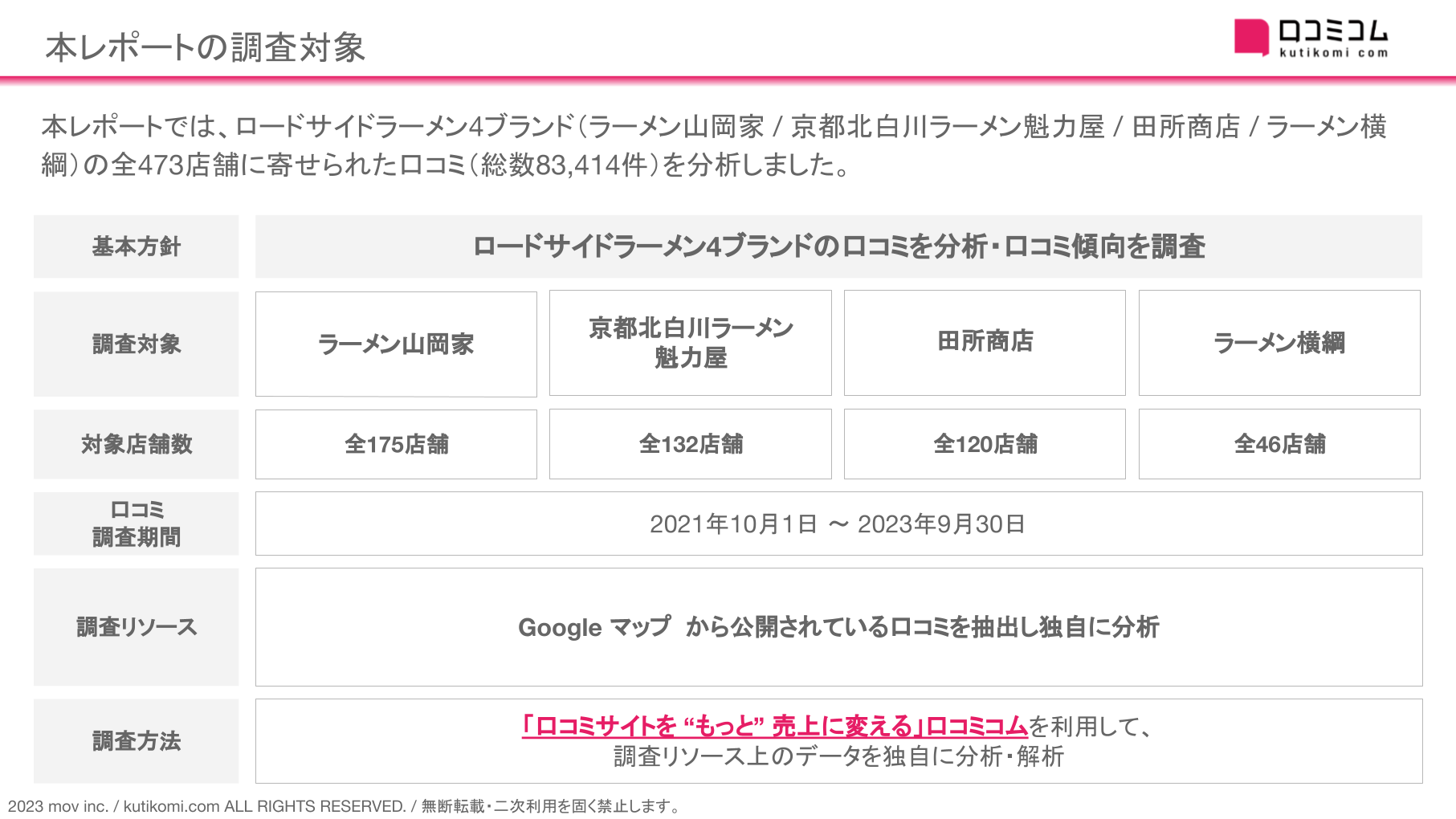Image resolution: width=1456 pixels, height=819 pixels.
Task: Click the survey period 2021年10月1日 〜 2023年9月30日
Action: tap(838, 524)
